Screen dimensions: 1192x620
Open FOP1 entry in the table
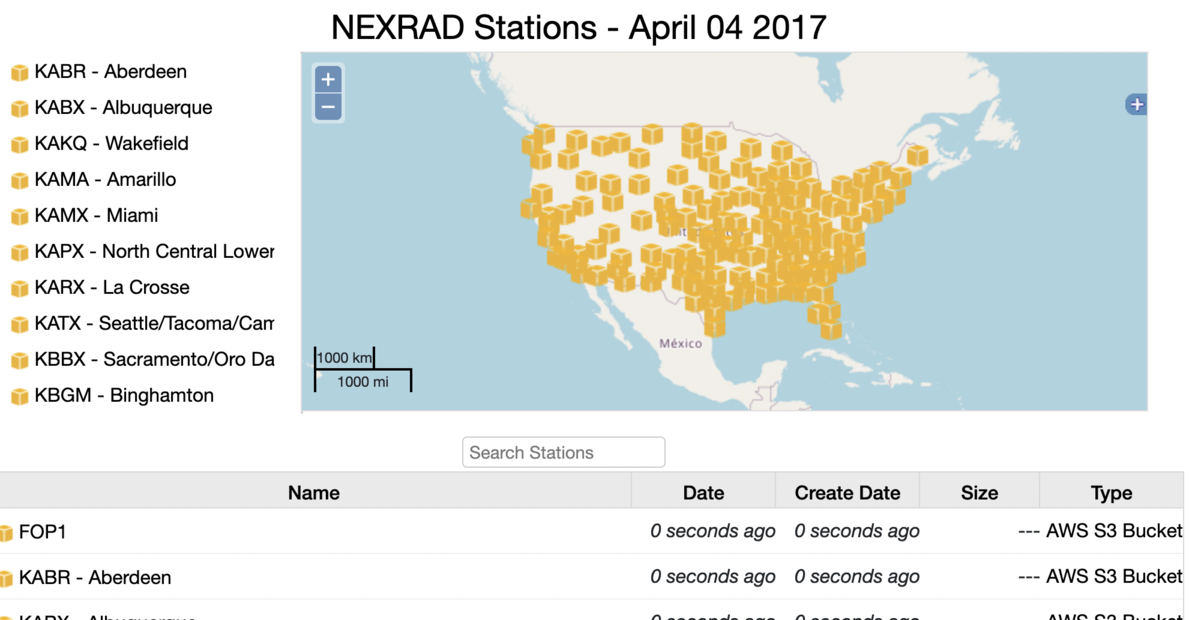pos(42,532)
